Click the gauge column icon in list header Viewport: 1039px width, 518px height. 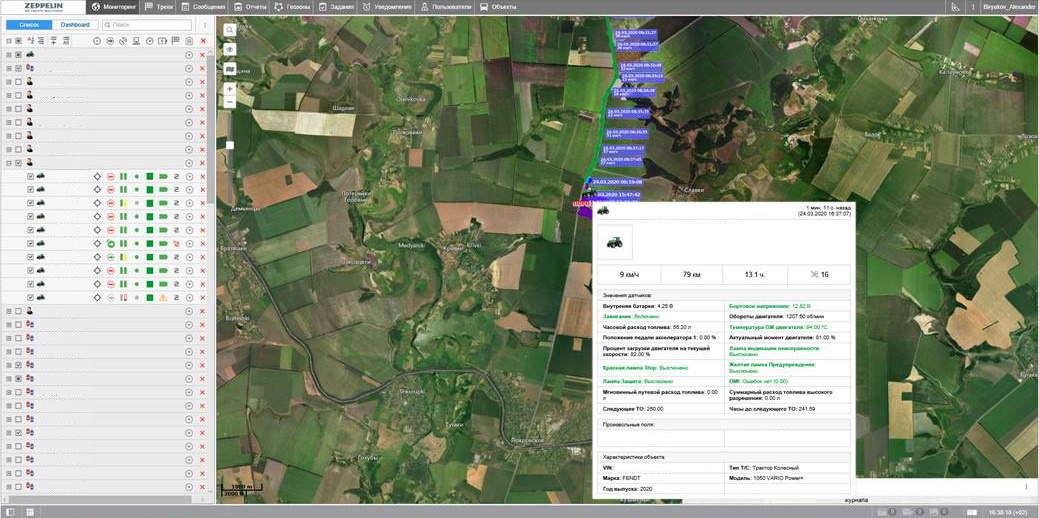150,41
